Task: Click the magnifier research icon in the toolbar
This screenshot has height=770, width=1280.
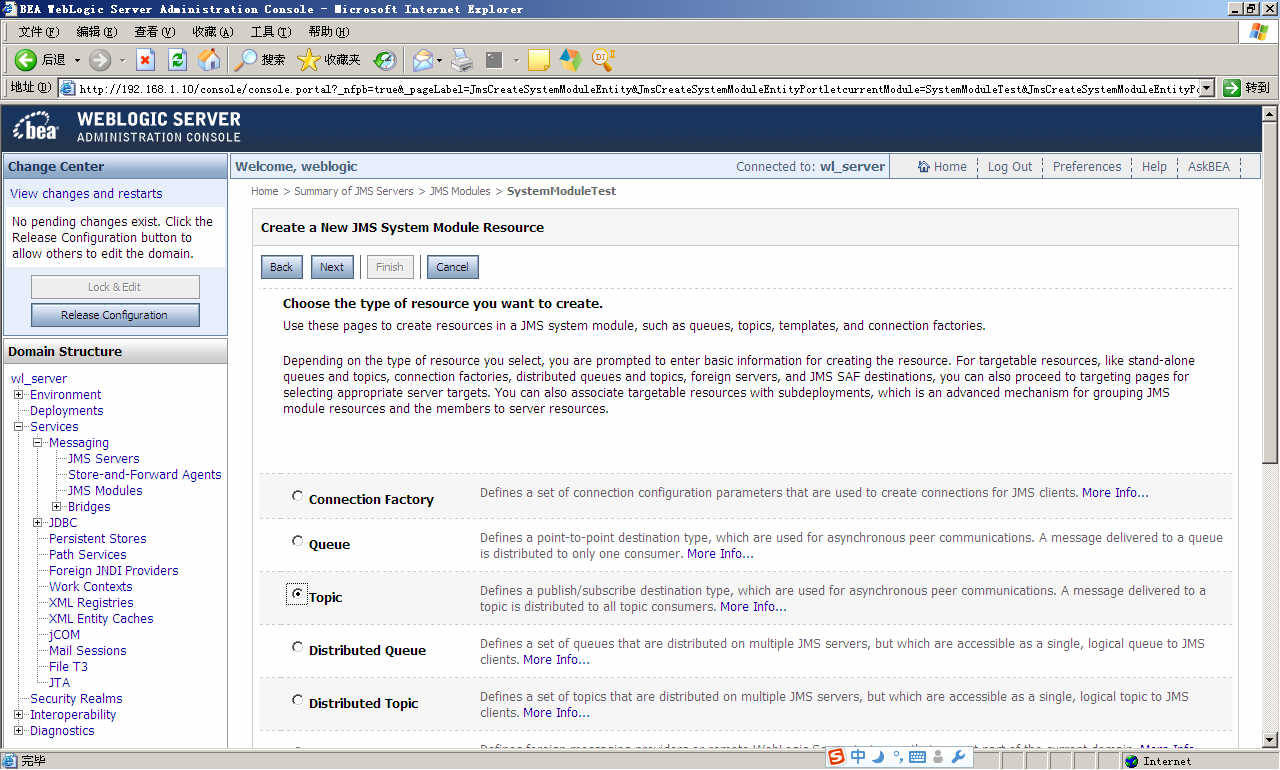Action: click(x=603, y=60)
